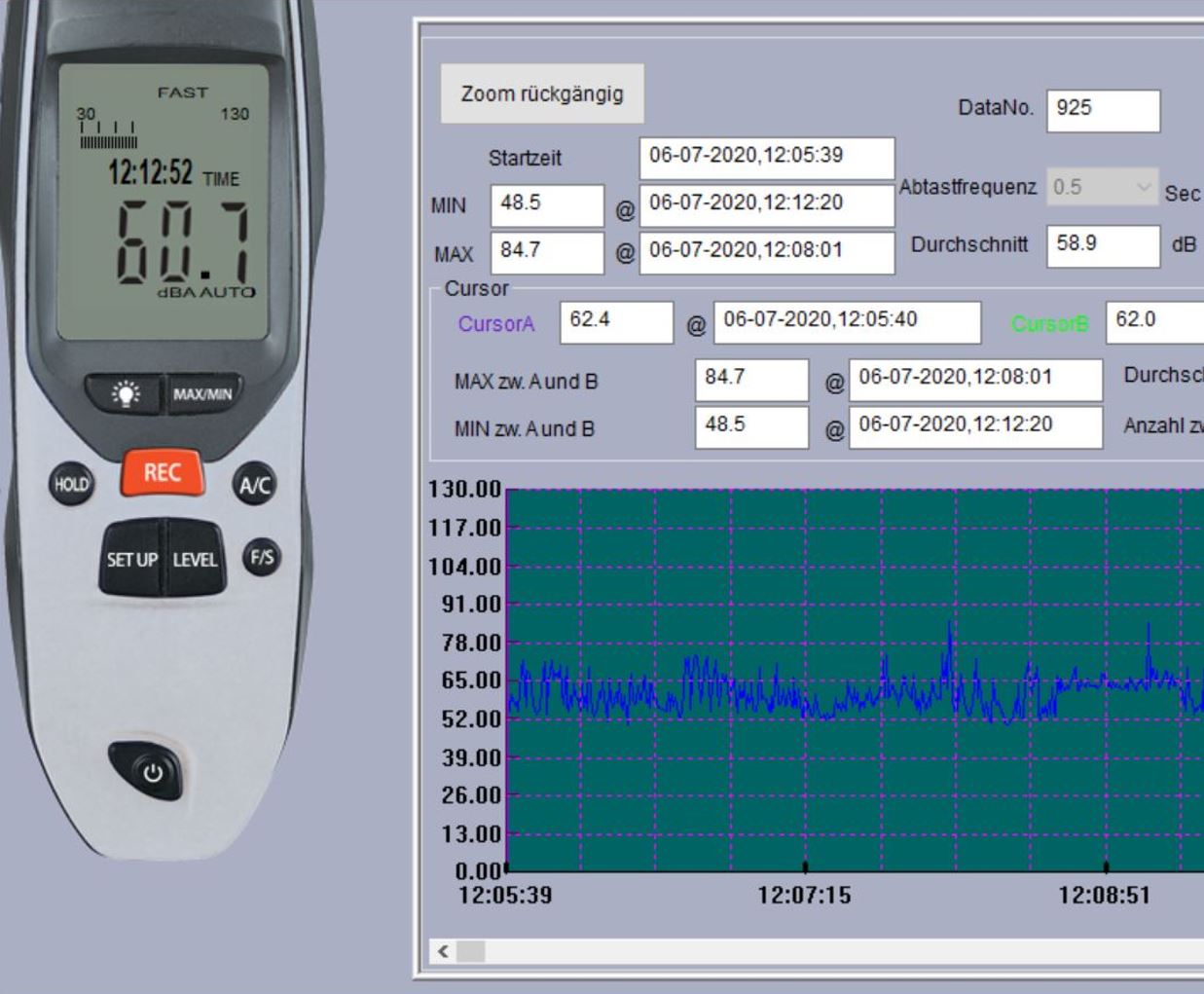Click Zoom rückgängig button
1204x994 pixels.
point(542,94)
